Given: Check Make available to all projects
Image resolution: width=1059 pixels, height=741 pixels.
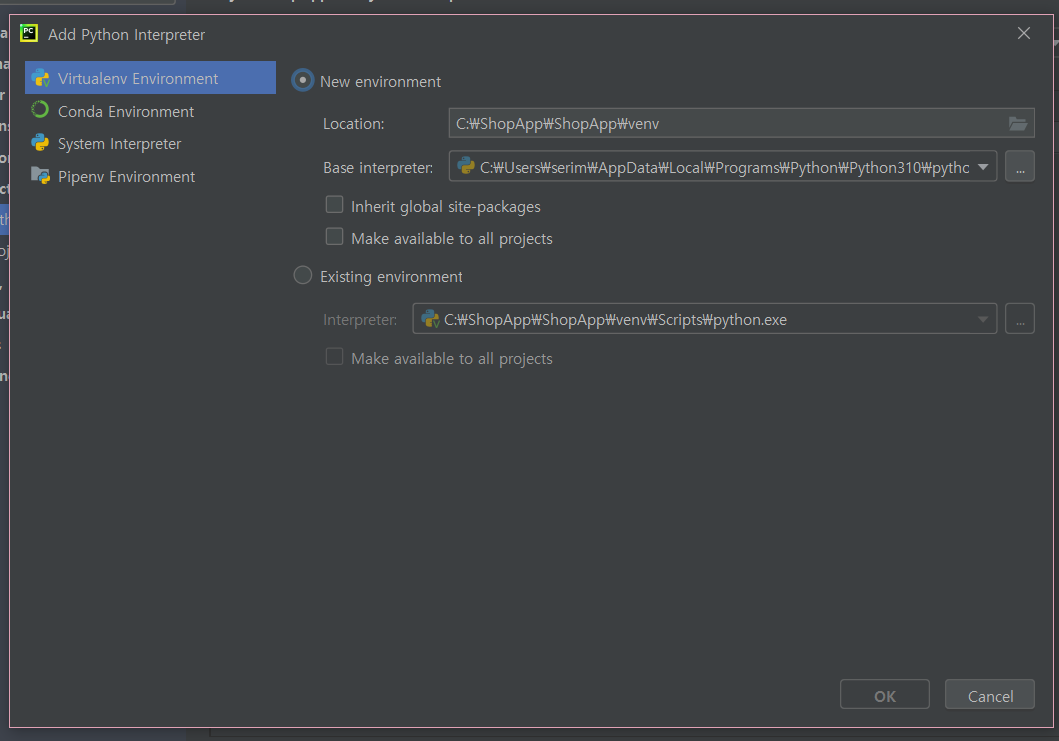Looking at the screenshot, I should 334,236.
